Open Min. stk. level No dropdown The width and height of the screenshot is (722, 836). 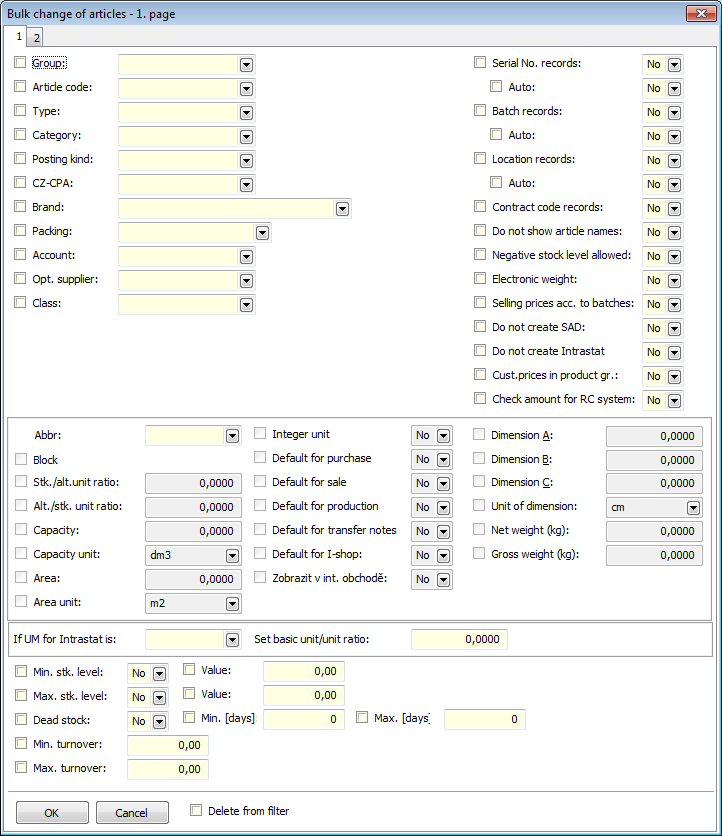[159, 673]
